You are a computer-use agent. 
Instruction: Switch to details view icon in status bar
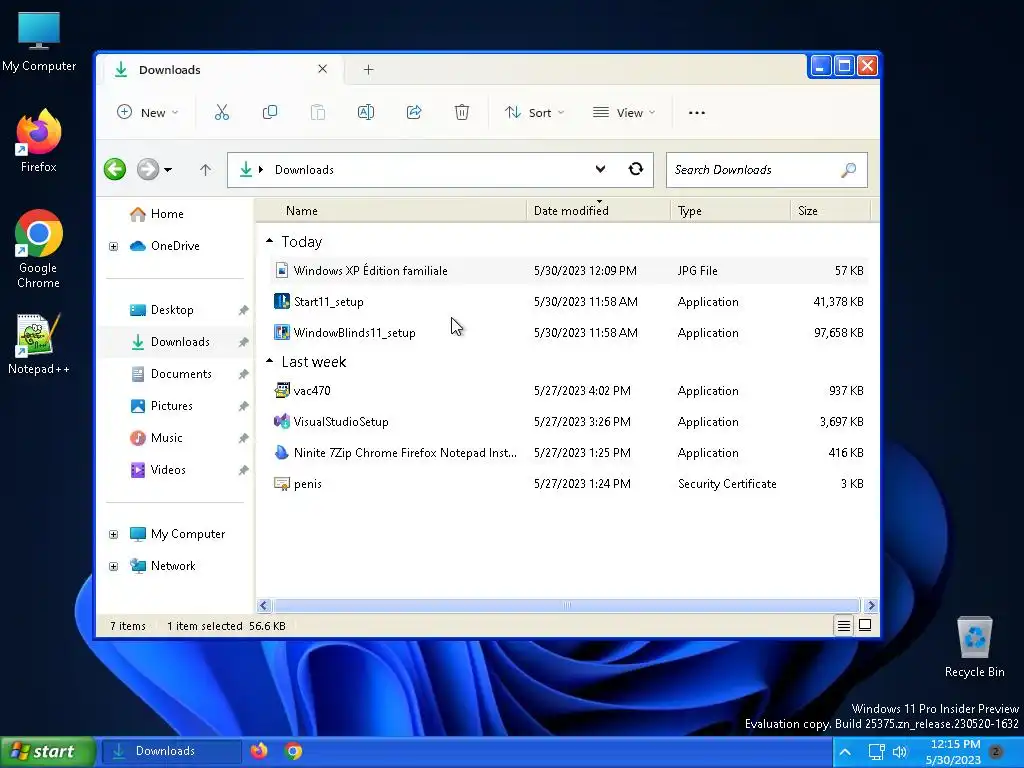pyautogui.click(x=844, y=626)
